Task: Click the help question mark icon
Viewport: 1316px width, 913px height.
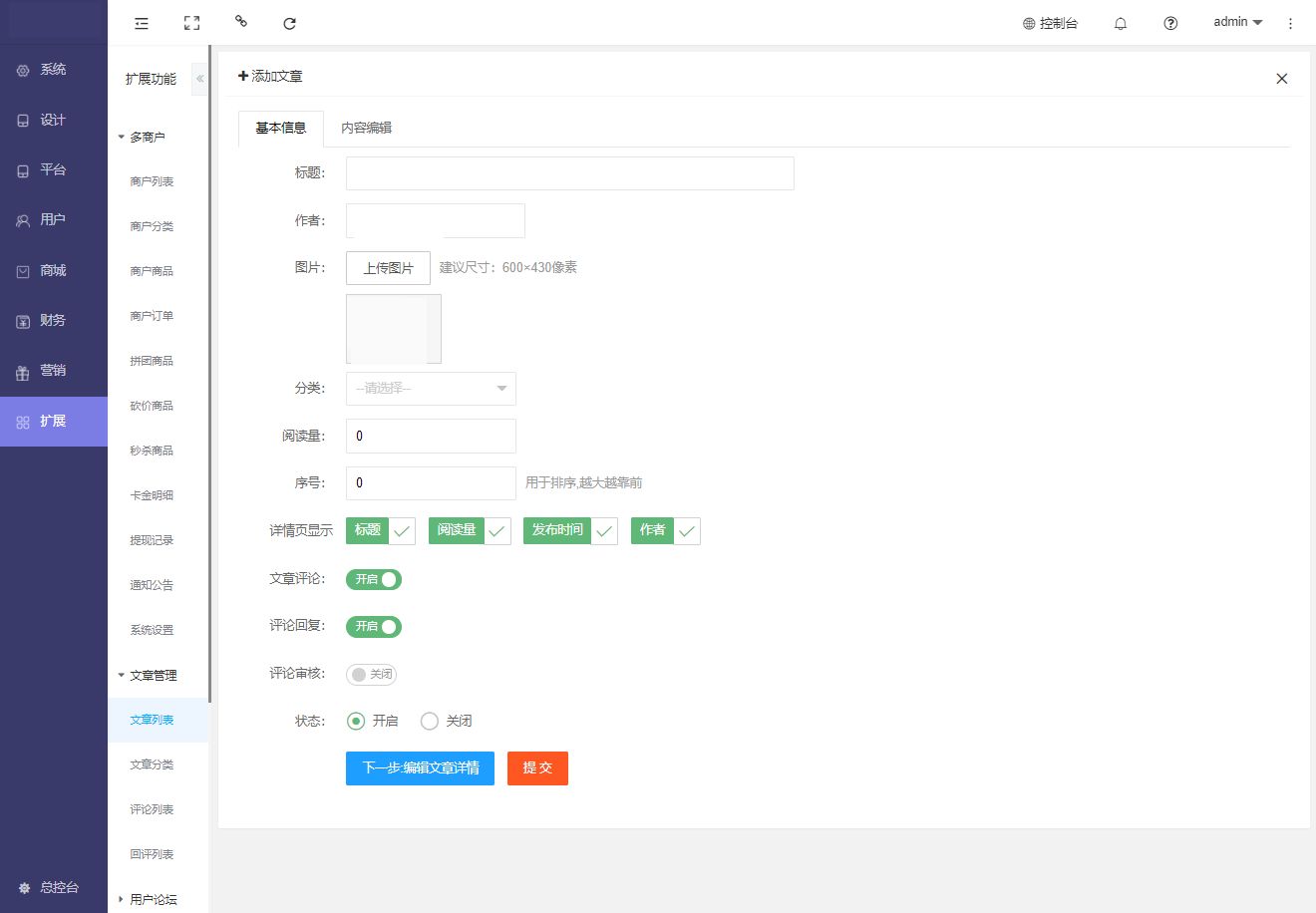Action: point(1170,23)
